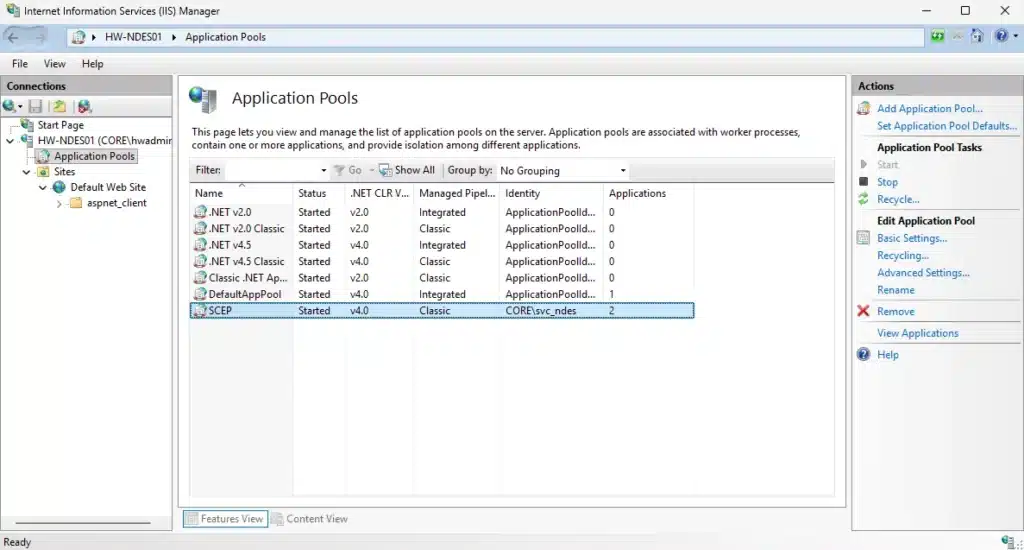Click the Up folder icon in Connections toolbar
Screen dimensions: 1024x550
59,106
